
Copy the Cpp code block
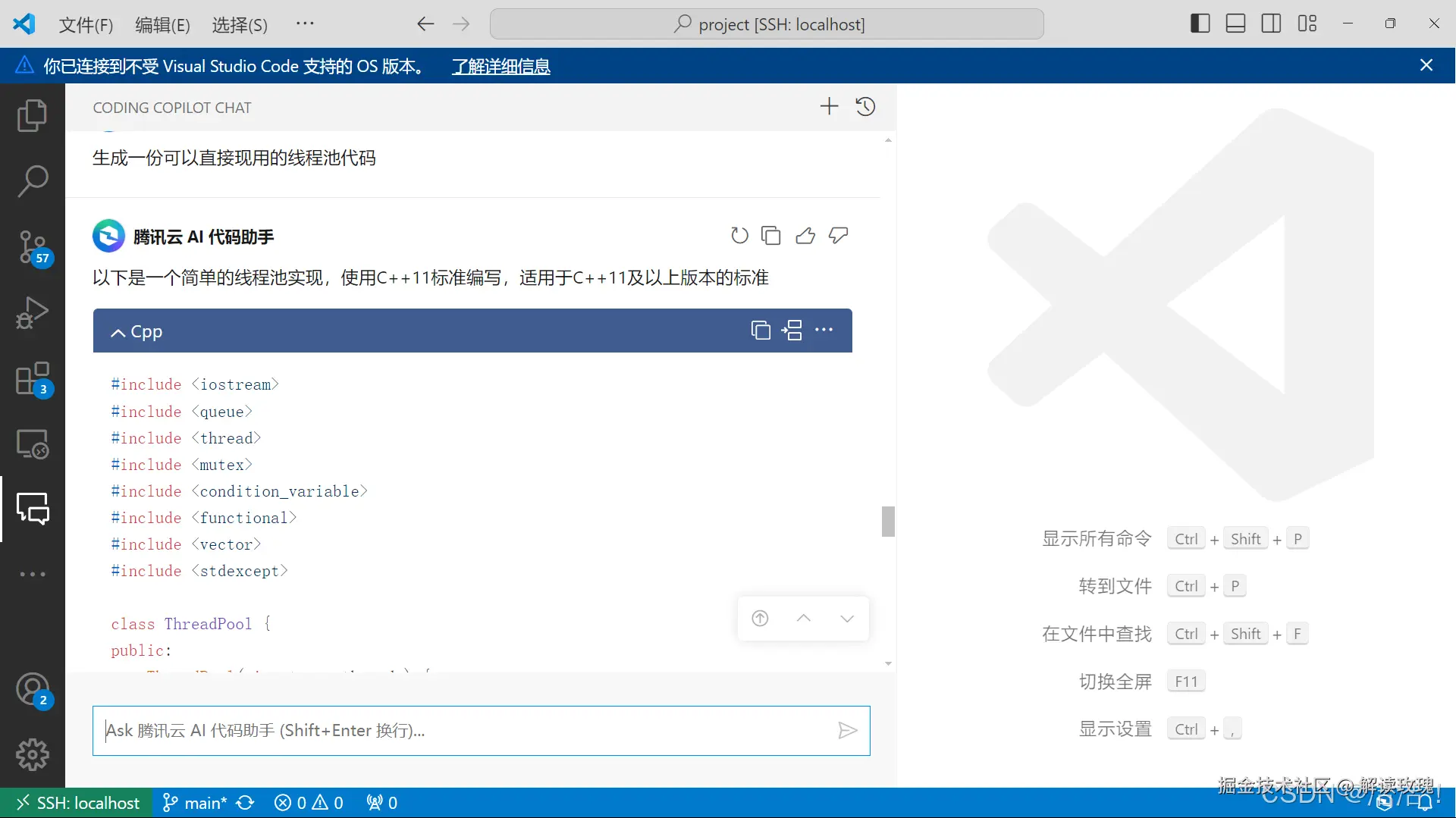pos(761,330)
